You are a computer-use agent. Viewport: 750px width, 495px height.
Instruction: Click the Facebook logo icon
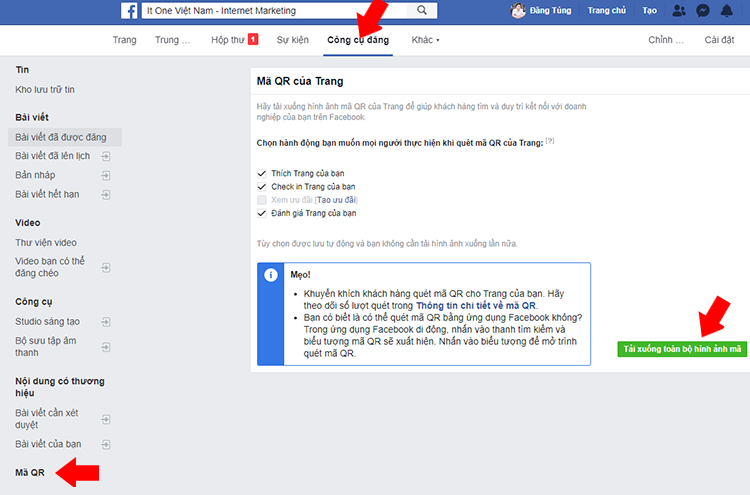click(130, 11)
